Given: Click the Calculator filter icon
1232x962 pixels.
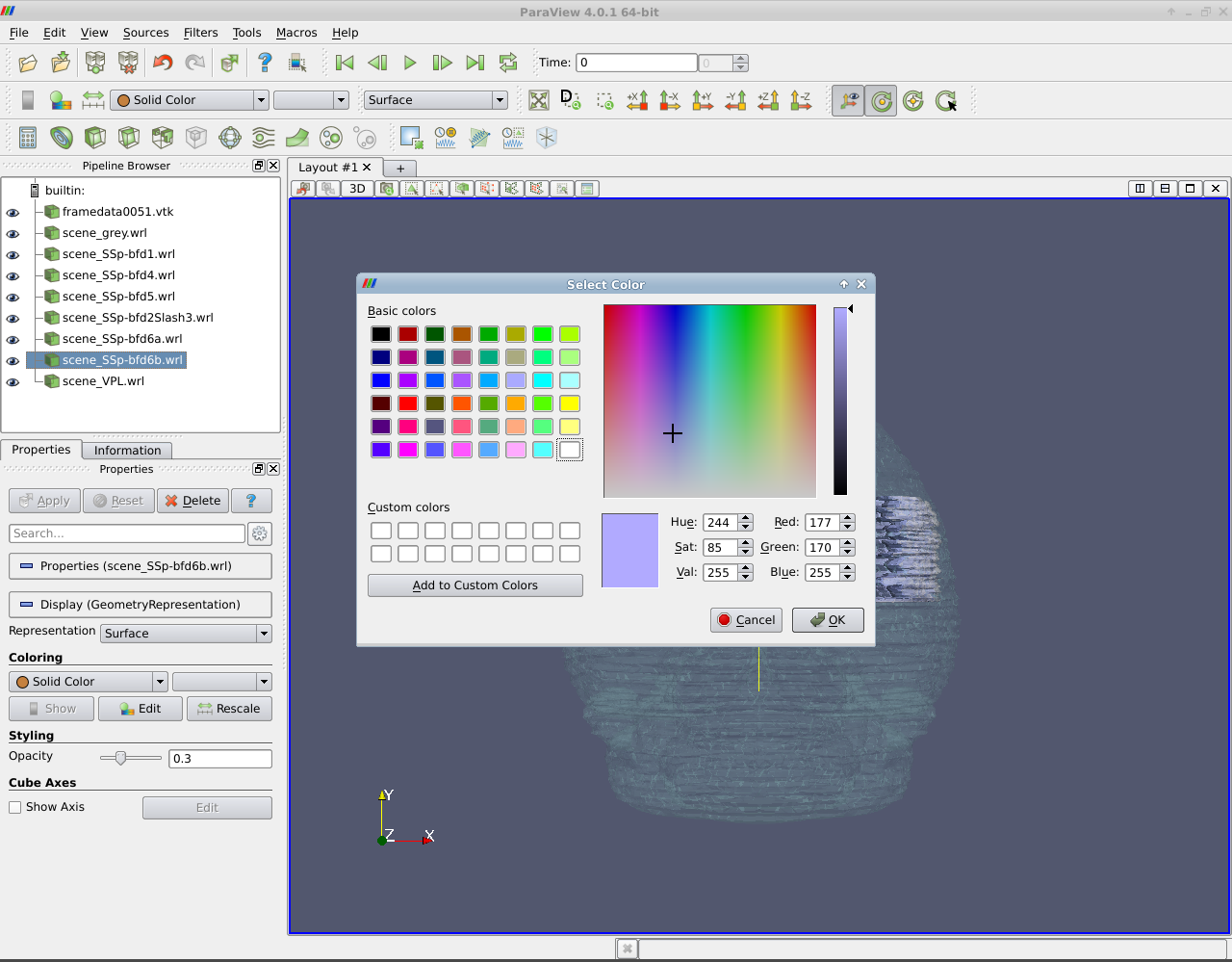Looking at the screenshot, I should [x=28, y=138].
